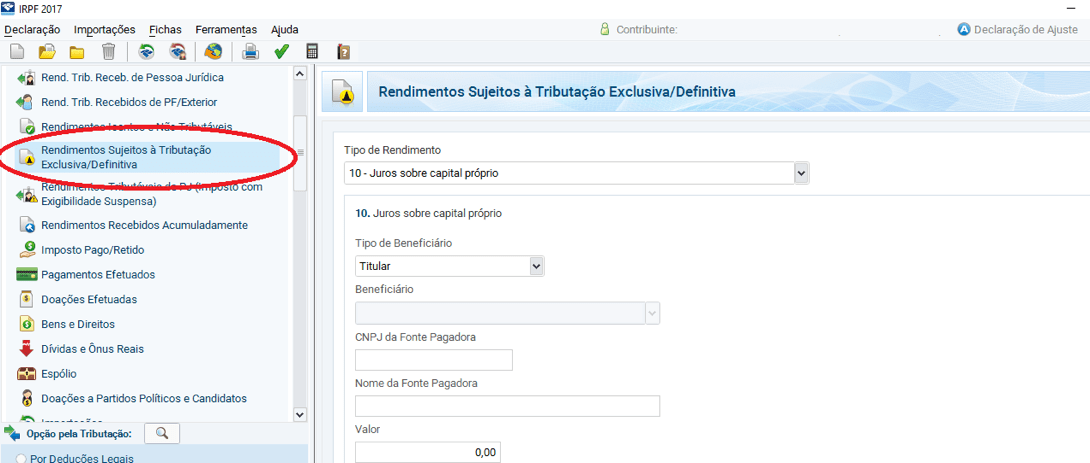This screenshot has width=1090, height=463.
Task: Click the help book icon
Action: tap(343, 52)
